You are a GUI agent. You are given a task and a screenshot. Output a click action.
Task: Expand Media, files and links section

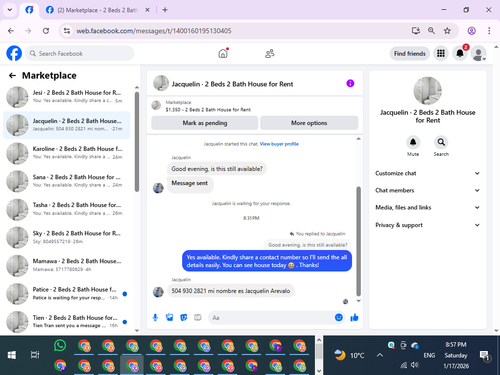tap(427, 207)
